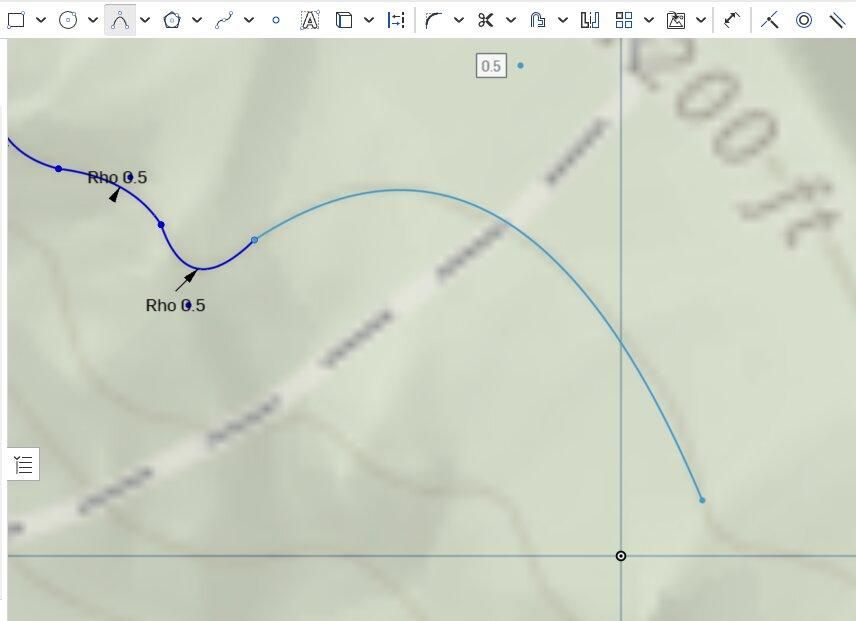Expand the circle tool options arrow
The width and height of the screenshot is (856, 621).
[93, 20]
